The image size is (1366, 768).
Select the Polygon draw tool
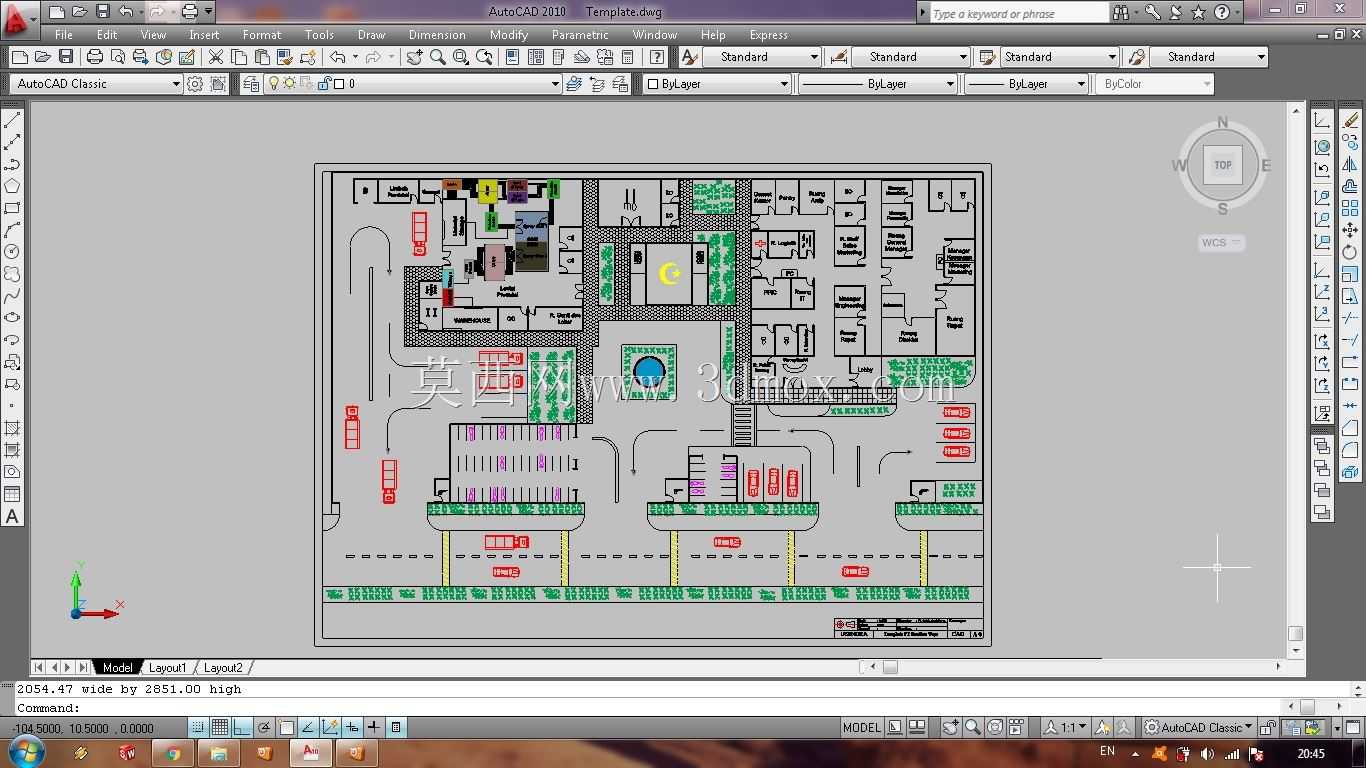pos(12,186)
